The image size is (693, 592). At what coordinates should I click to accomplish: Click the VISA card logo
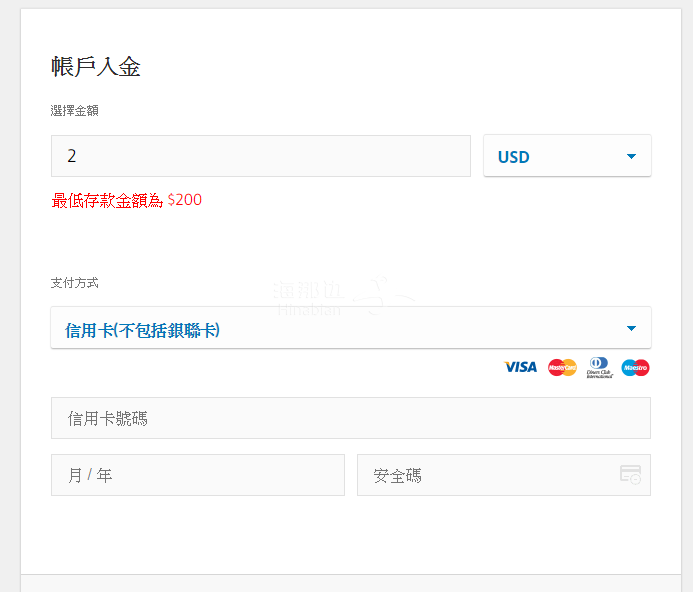point(520,367)
